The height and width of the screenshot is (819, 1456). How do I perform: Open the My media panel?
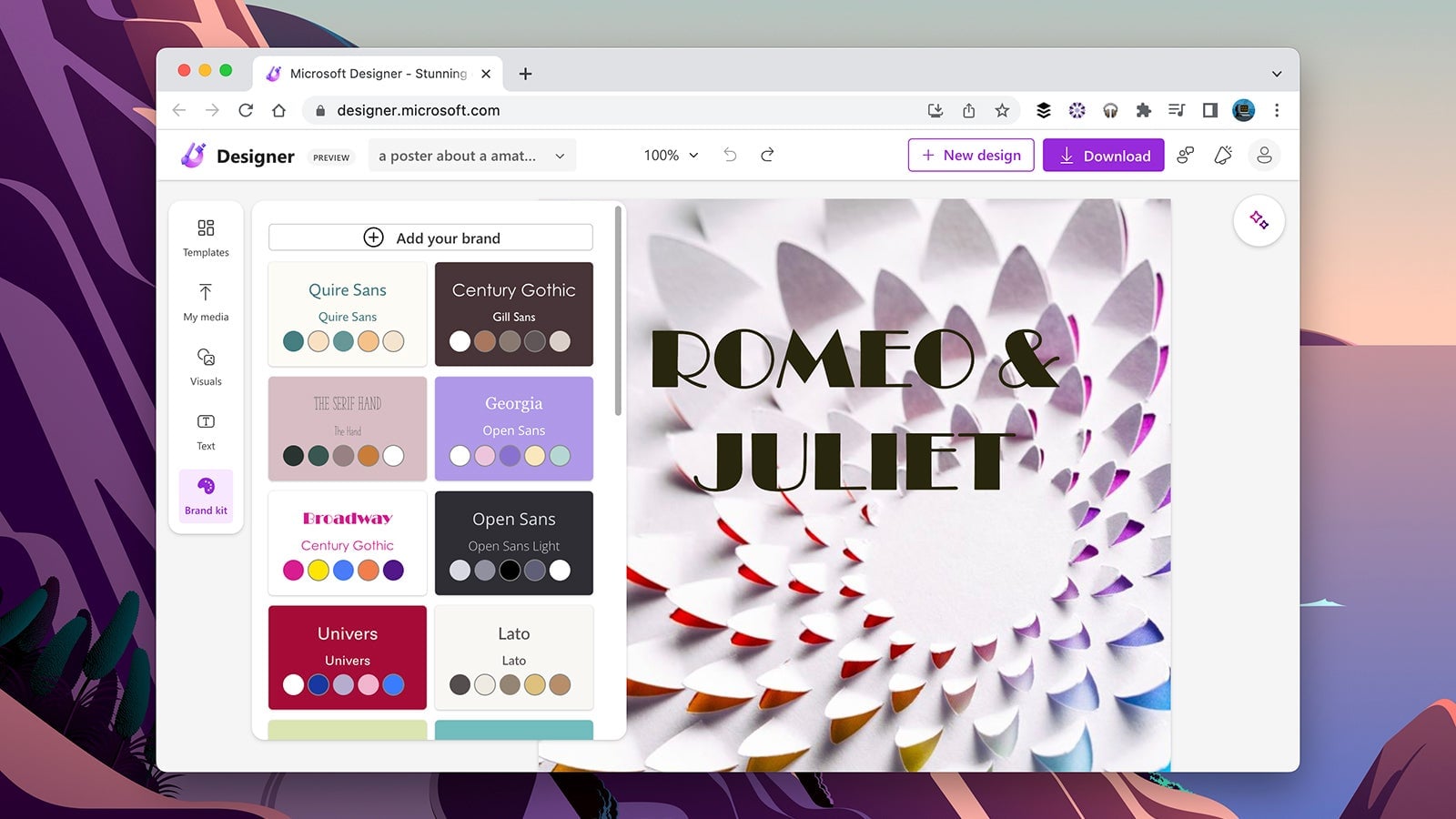[x=206, y=301]
